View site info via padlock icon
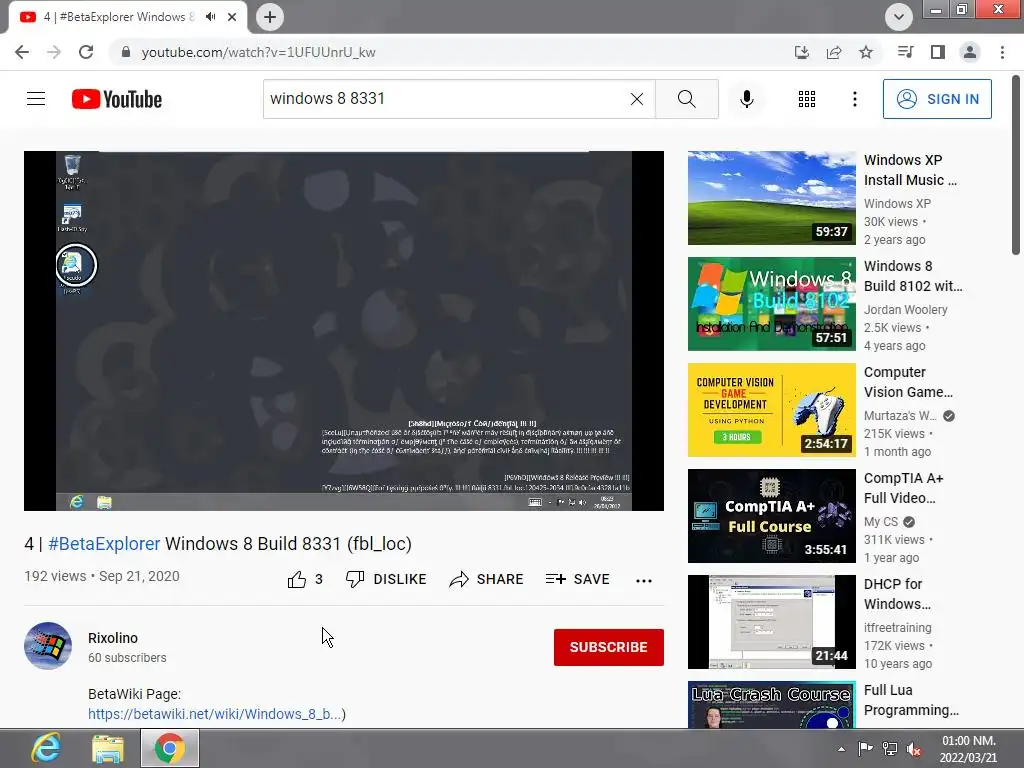The image size is (1024, 768). pos(126,52)
